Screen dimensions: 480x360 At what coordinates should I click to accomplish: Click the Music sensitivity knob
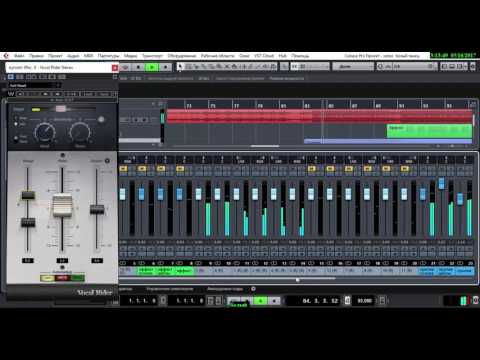(80, 132)
